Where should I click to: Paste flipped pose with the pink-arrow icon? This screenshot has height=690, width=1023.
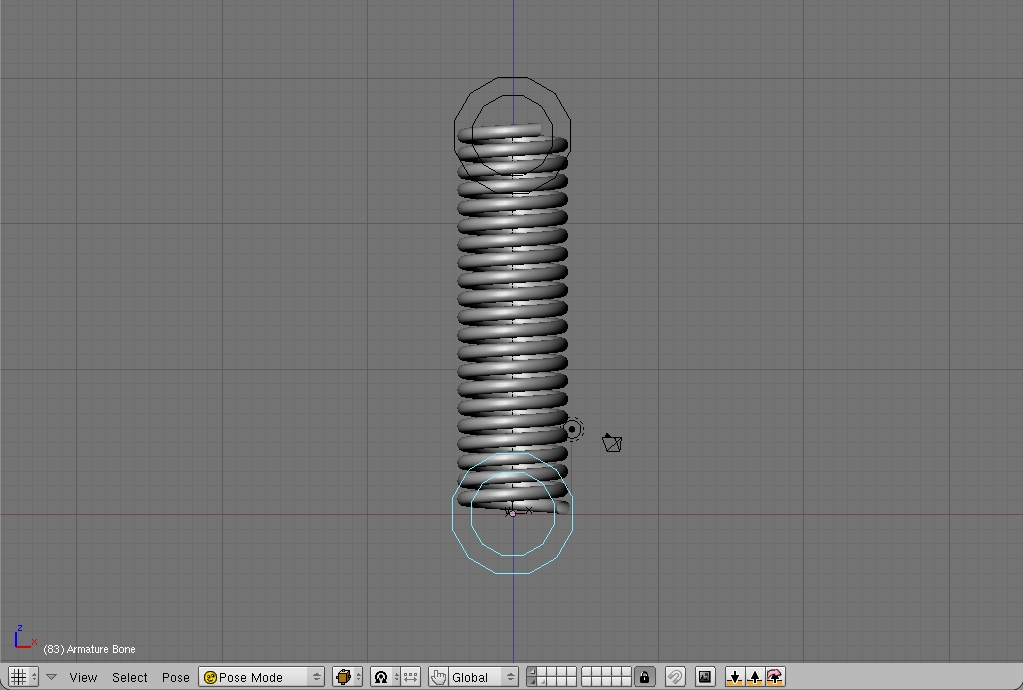(775, 677)
